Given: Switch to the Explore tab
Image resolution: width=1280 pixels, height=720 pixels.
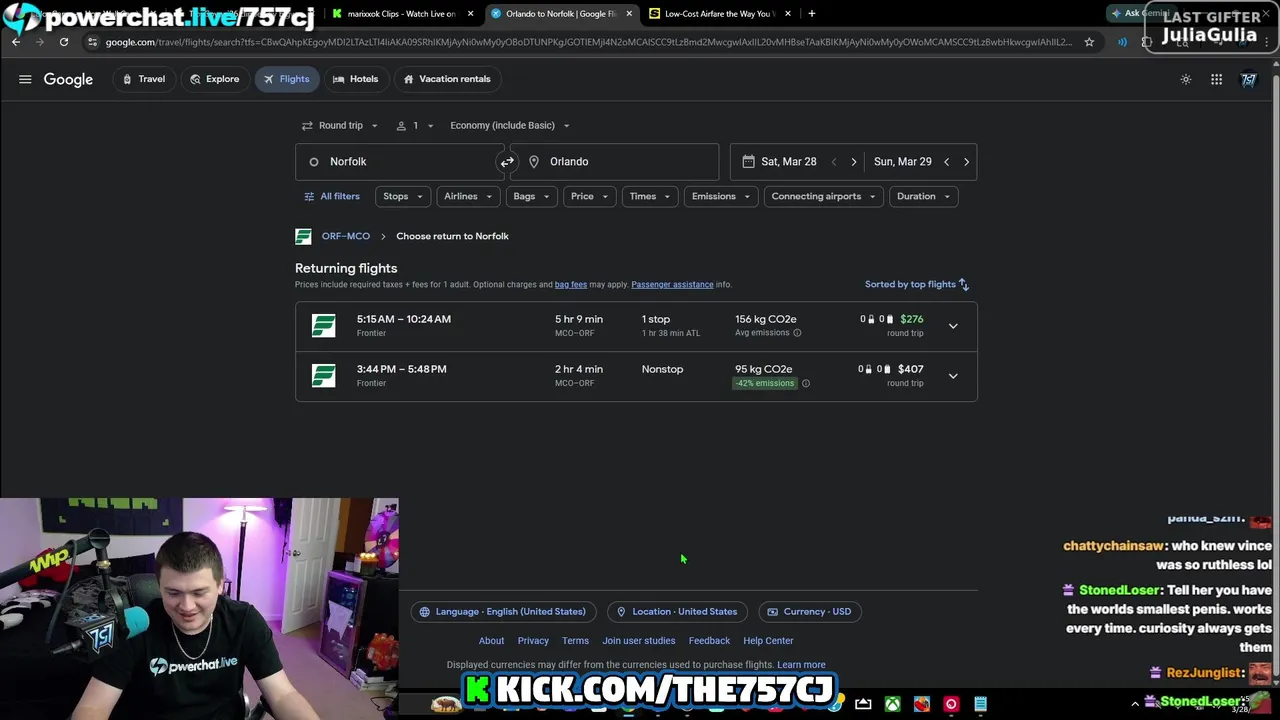Looking at the screenshot, I should 215,79.
